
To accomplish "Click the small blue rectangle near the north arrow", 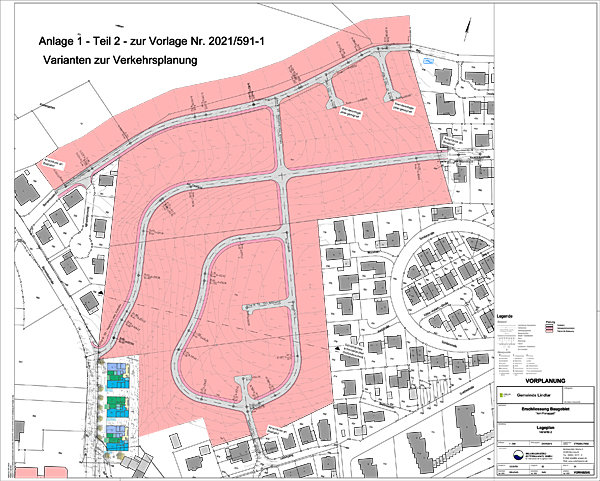I will [428, 62].
